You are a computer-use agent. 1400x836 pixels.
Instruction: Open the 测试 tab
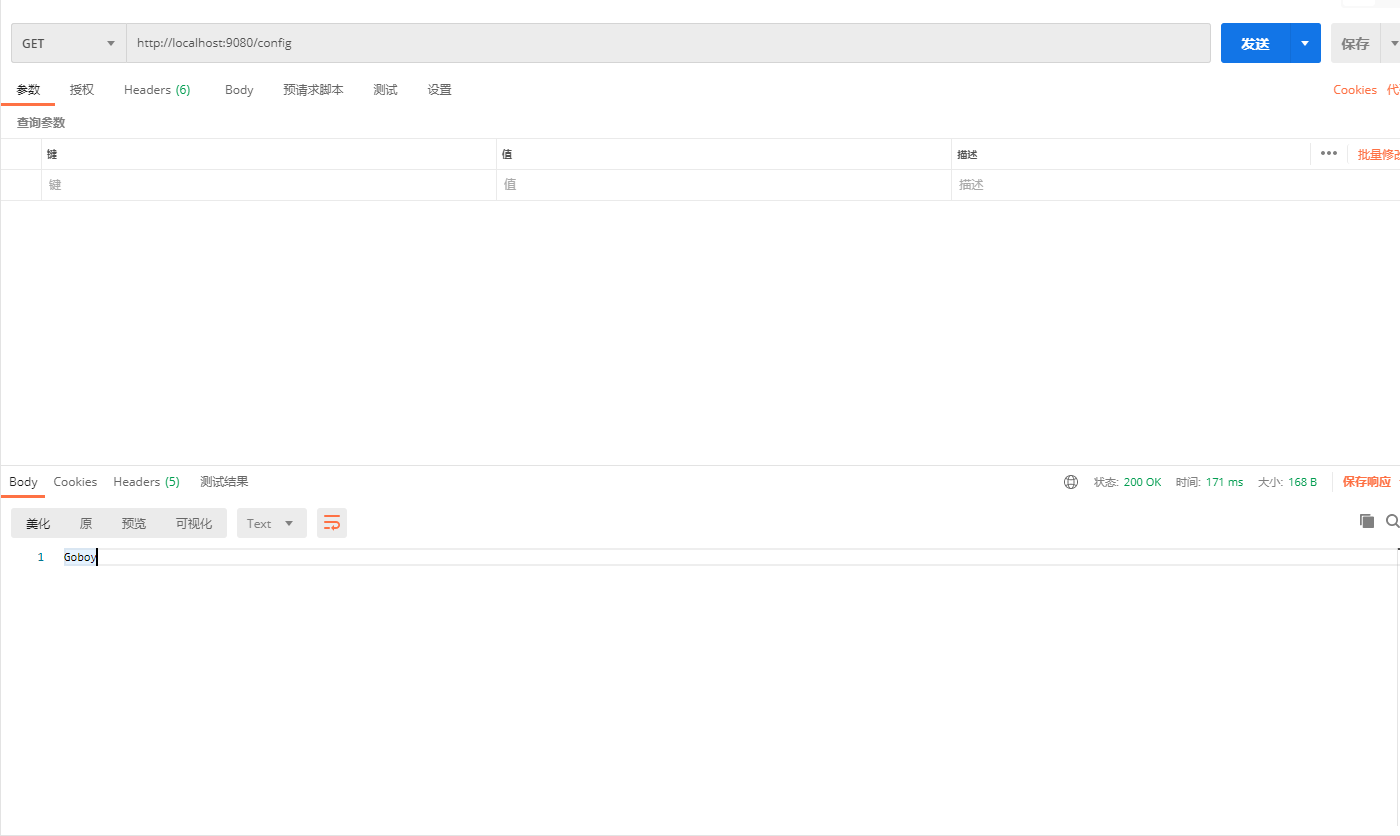385,90
